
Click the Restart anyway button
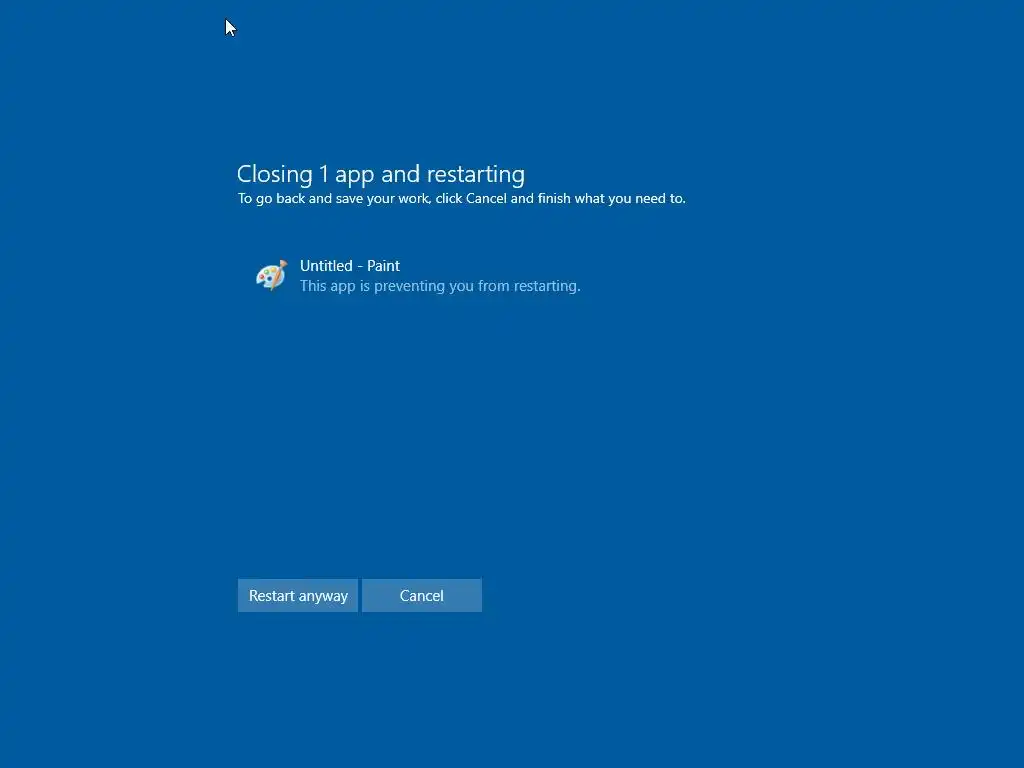298,596
